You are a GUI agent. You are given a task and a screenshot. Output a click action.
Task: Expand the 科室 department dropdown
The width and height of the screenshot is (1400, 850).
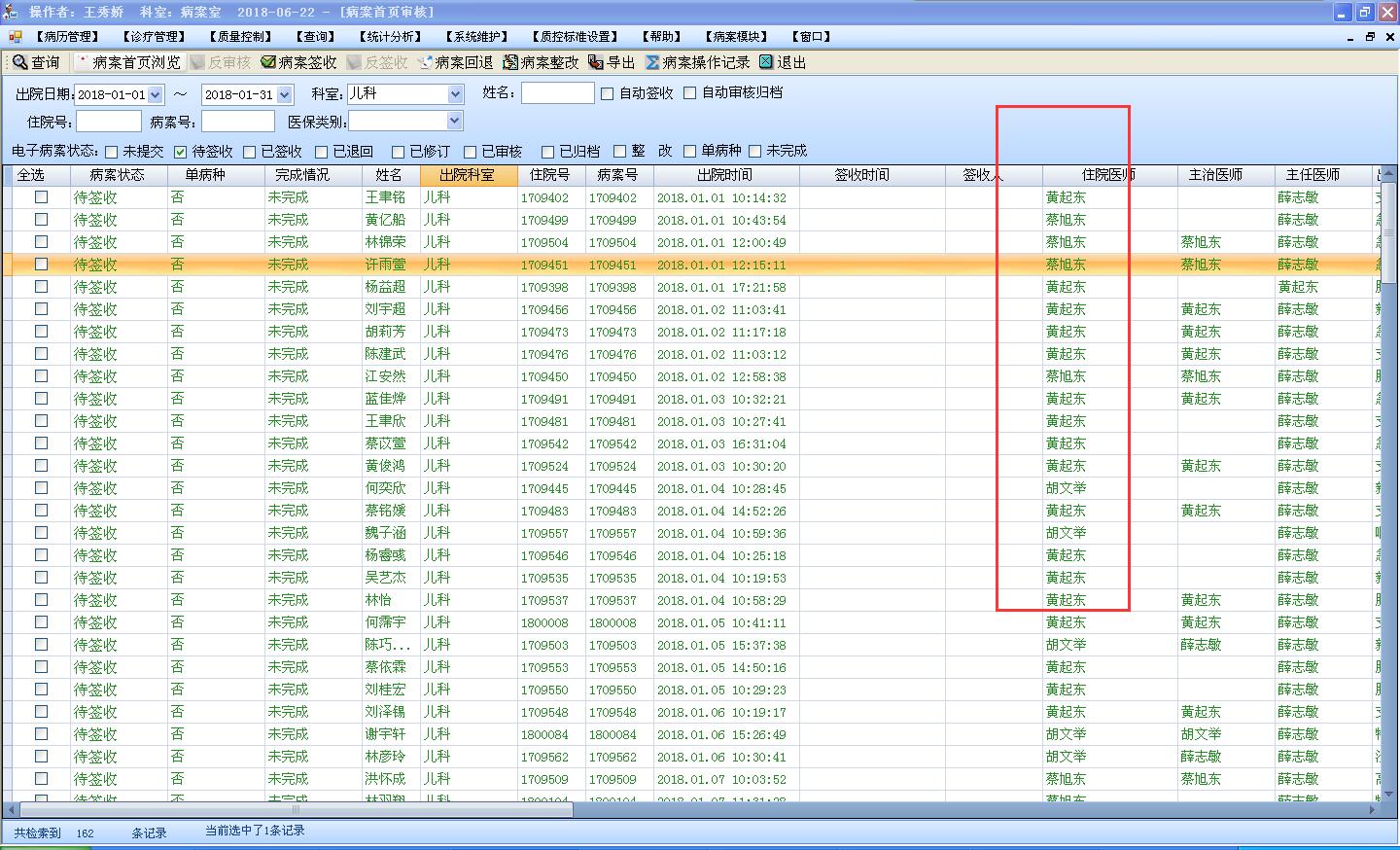click(456, 94)
